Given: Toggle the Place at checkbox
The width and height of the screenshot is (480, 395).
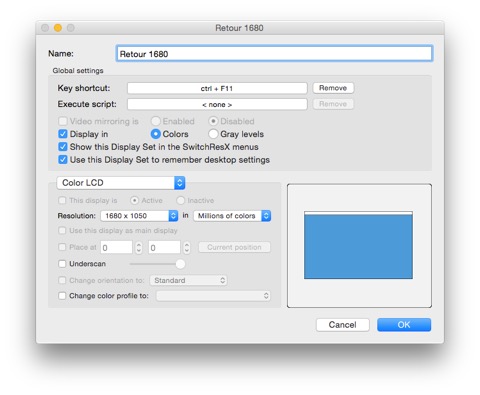Looking at the screenshot, I should click(62, 247).
